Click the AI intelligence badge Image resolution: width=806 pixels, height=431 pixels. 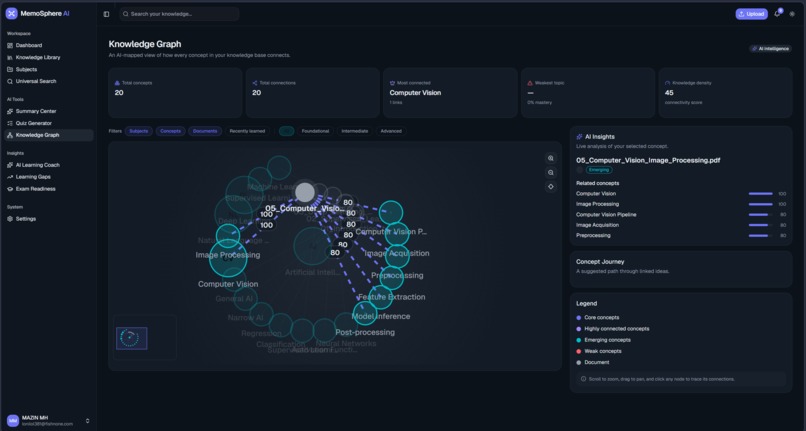pos(770,49)
